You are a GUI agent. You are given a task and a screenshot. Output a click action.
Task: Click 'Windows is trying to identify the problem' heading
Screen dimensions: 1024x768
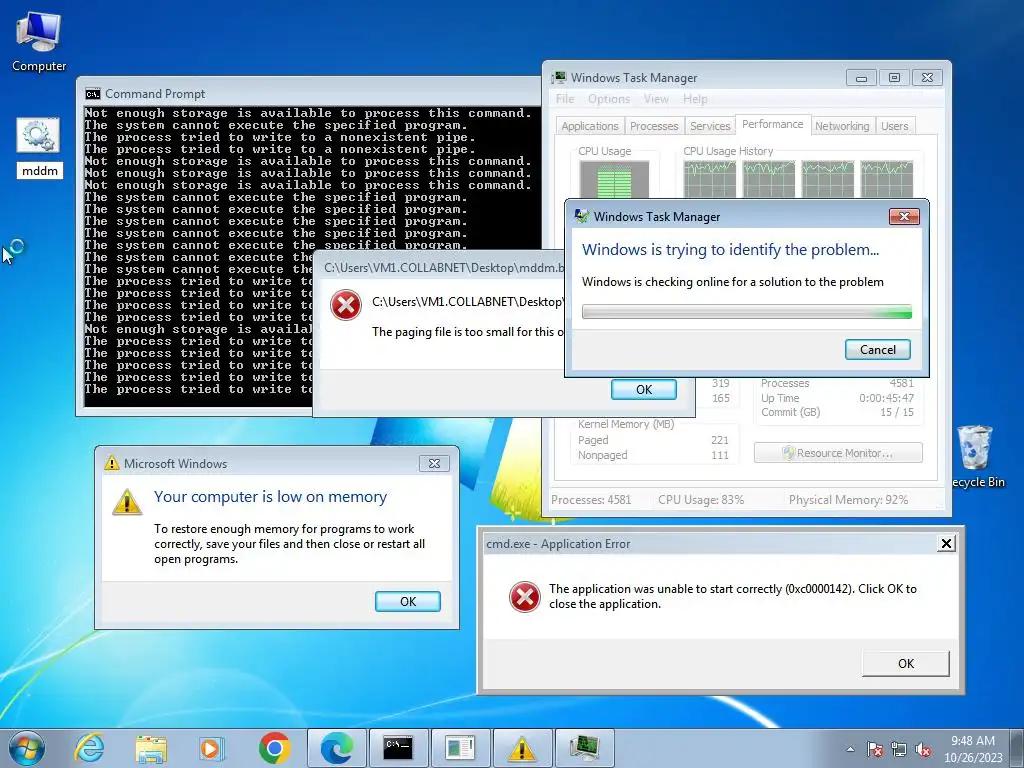click(x=730, y=249)
